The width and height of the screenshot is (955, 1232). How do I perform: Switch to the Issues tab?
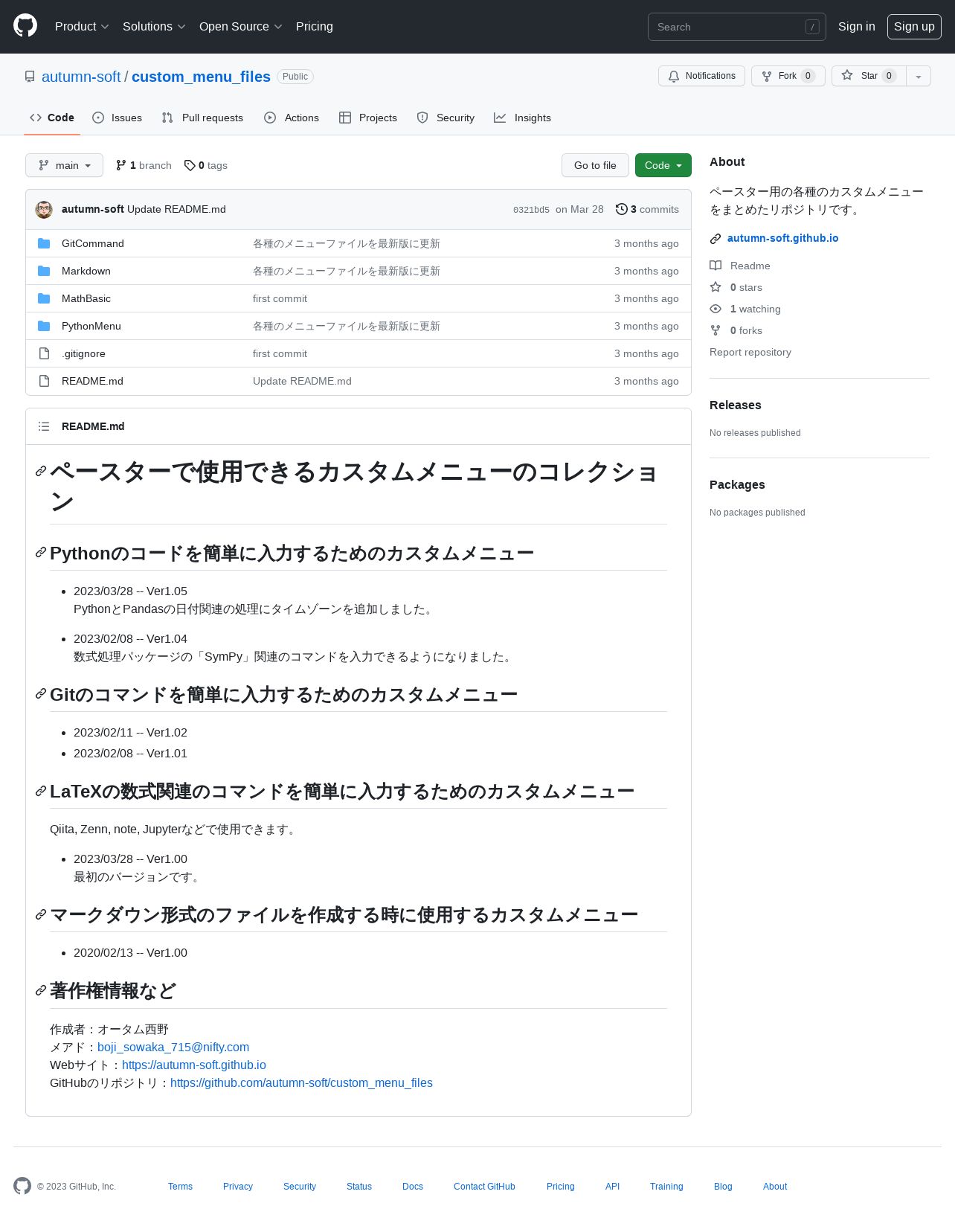[118, 118]
